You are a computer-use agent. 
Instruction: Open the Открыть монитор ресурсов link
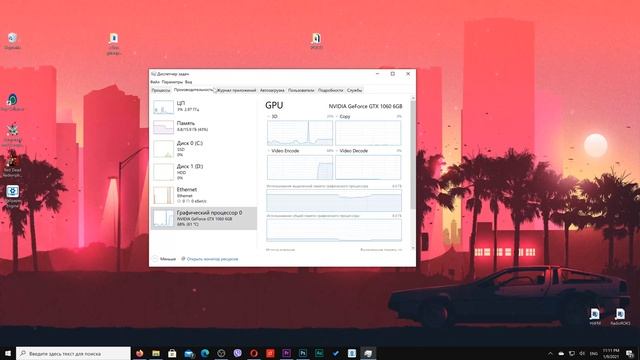click(x=209, y=259)
